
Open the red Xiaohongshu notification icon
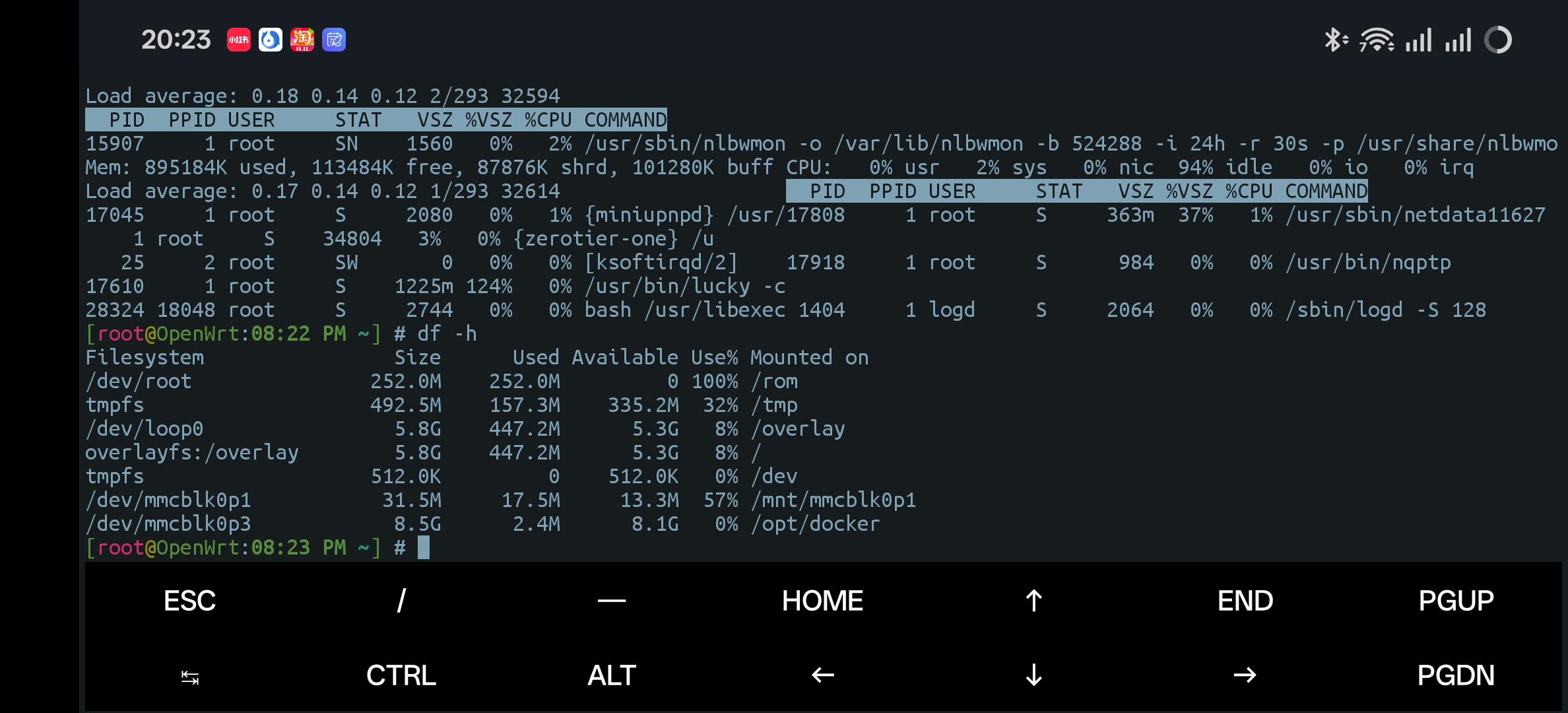click(239, 40)
